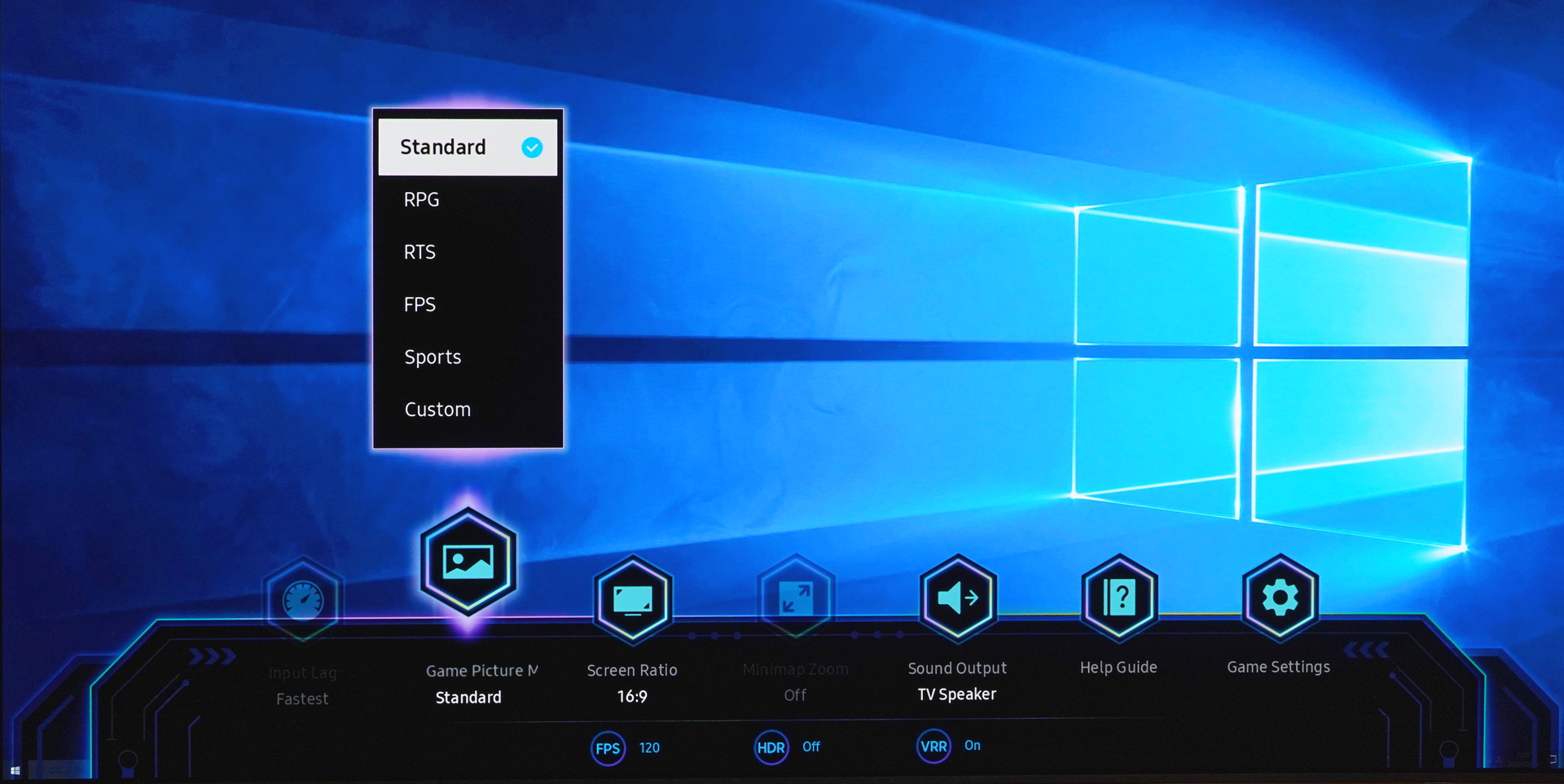
Task: Select the Minimap Zoom icon
Action: click(796, 598)
